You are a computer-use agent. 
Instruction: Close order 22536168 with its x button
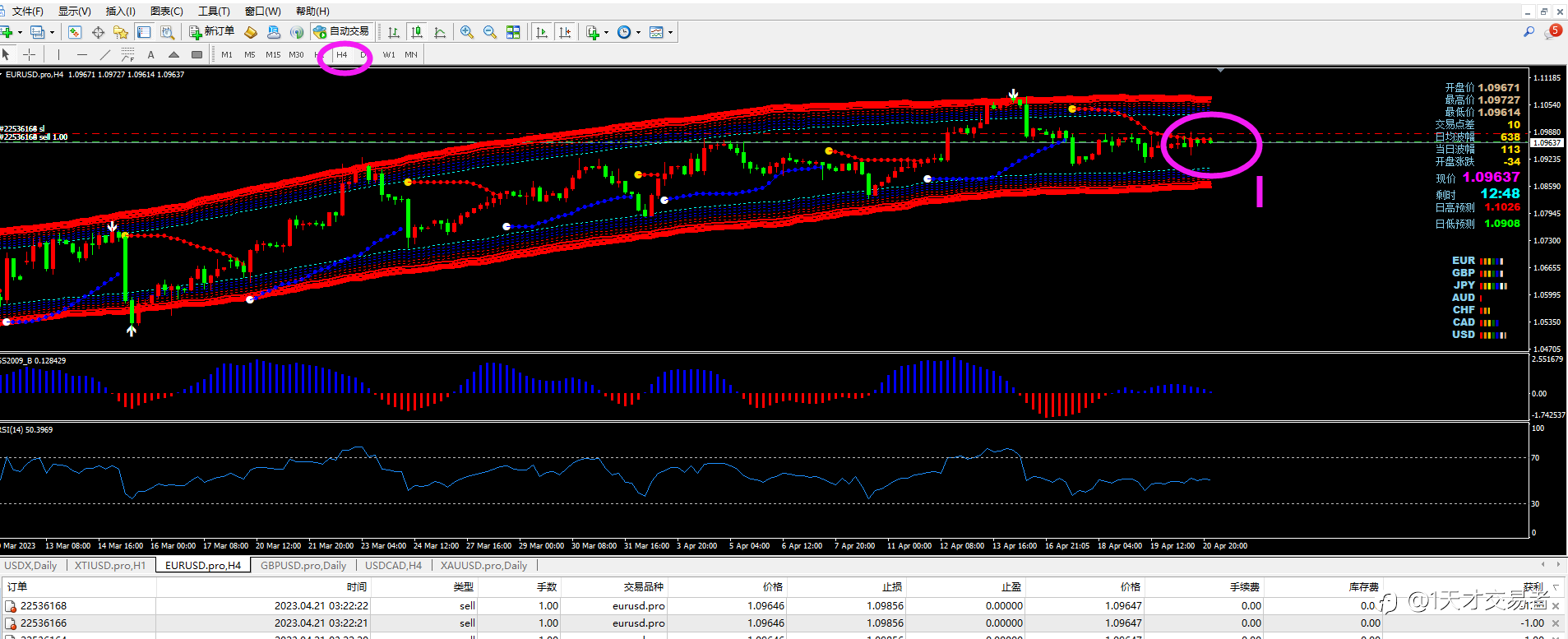coord(1556,606)
